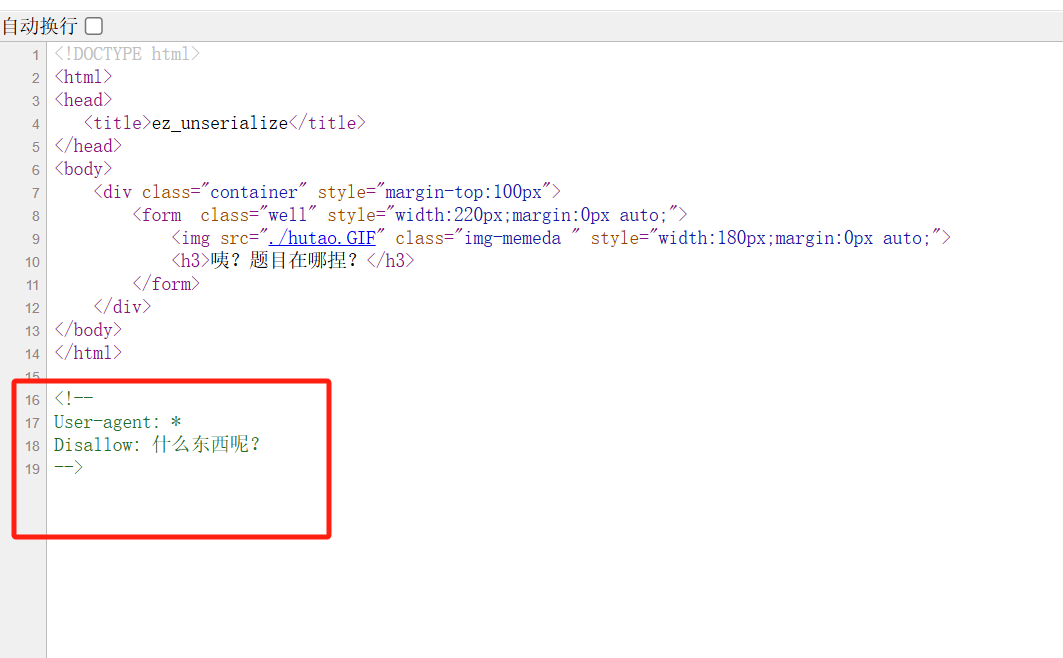Click the "container" class attribute value
The width and height of the screenshot is (1063, 658).
point(254,192)
